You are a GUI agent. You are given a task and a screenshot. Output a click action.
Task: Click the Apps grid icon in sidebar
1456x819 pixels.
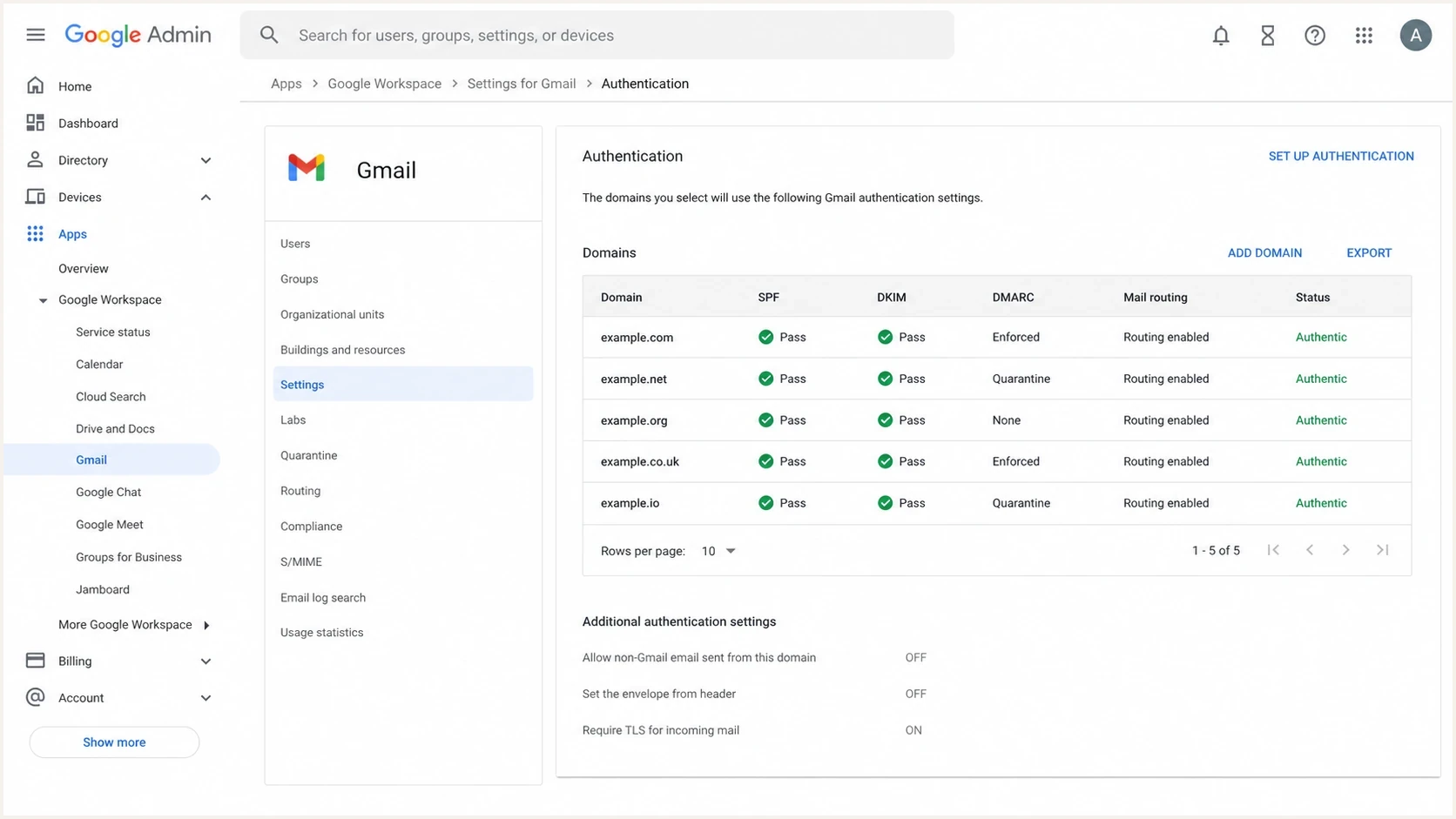click(x=36, y=233)
